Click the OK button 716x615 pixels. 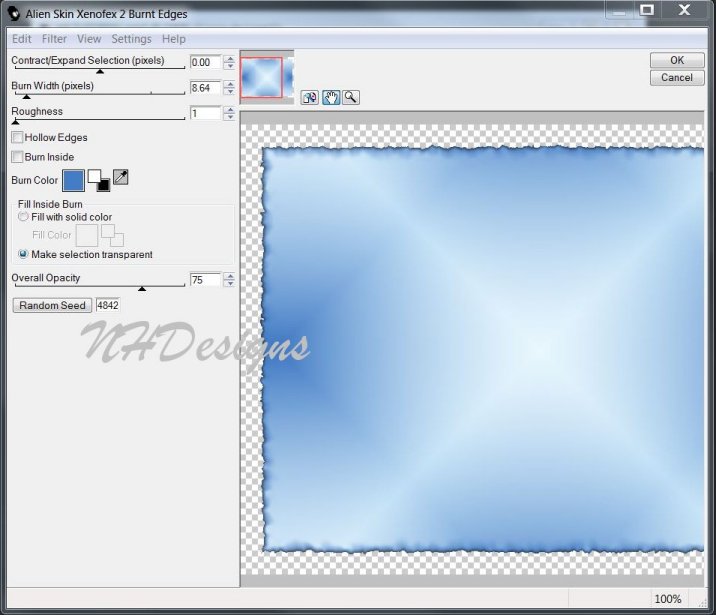coord(677,60)
